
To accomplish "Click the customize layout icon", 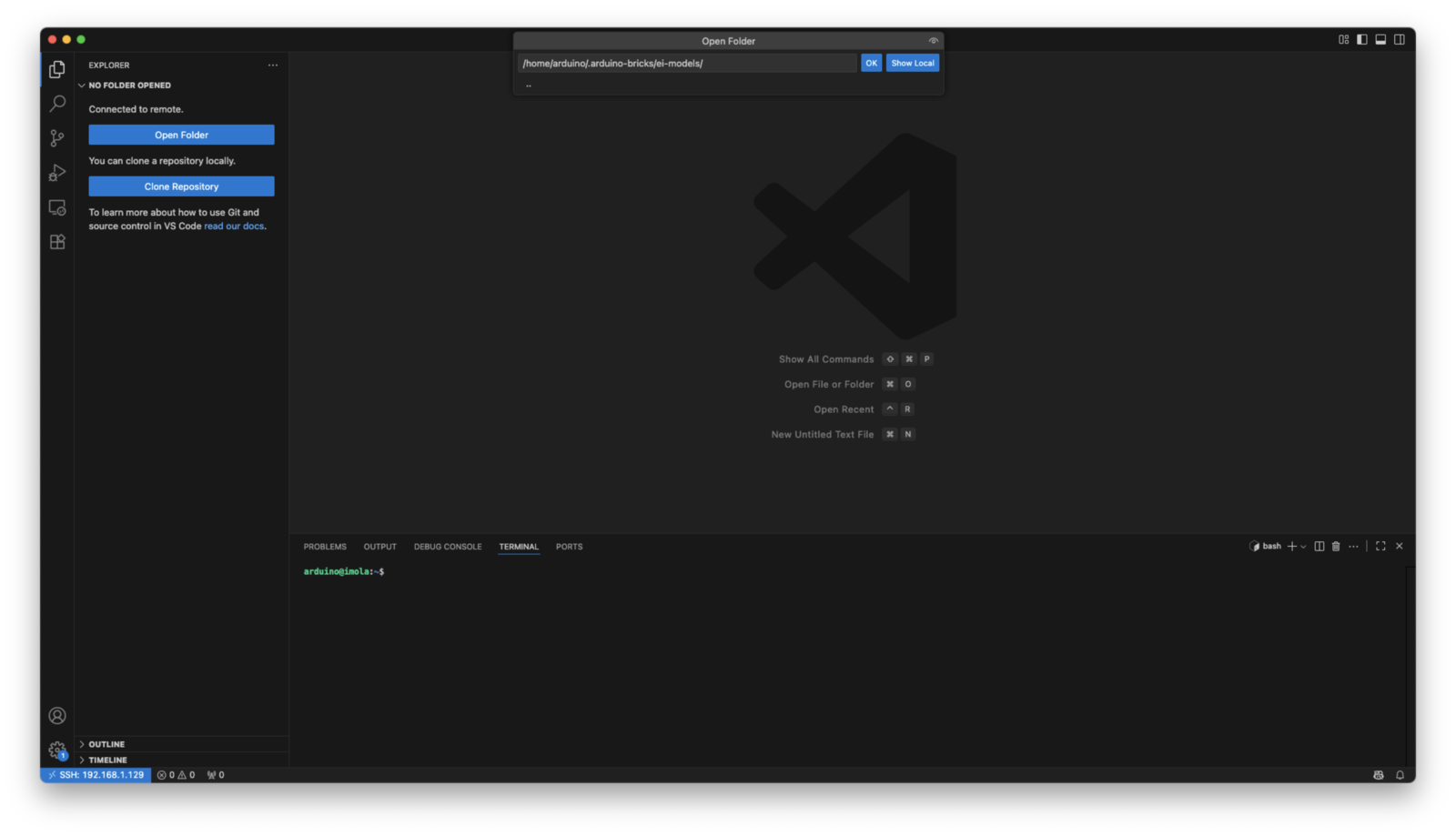I will click(x=1343, y=39).
